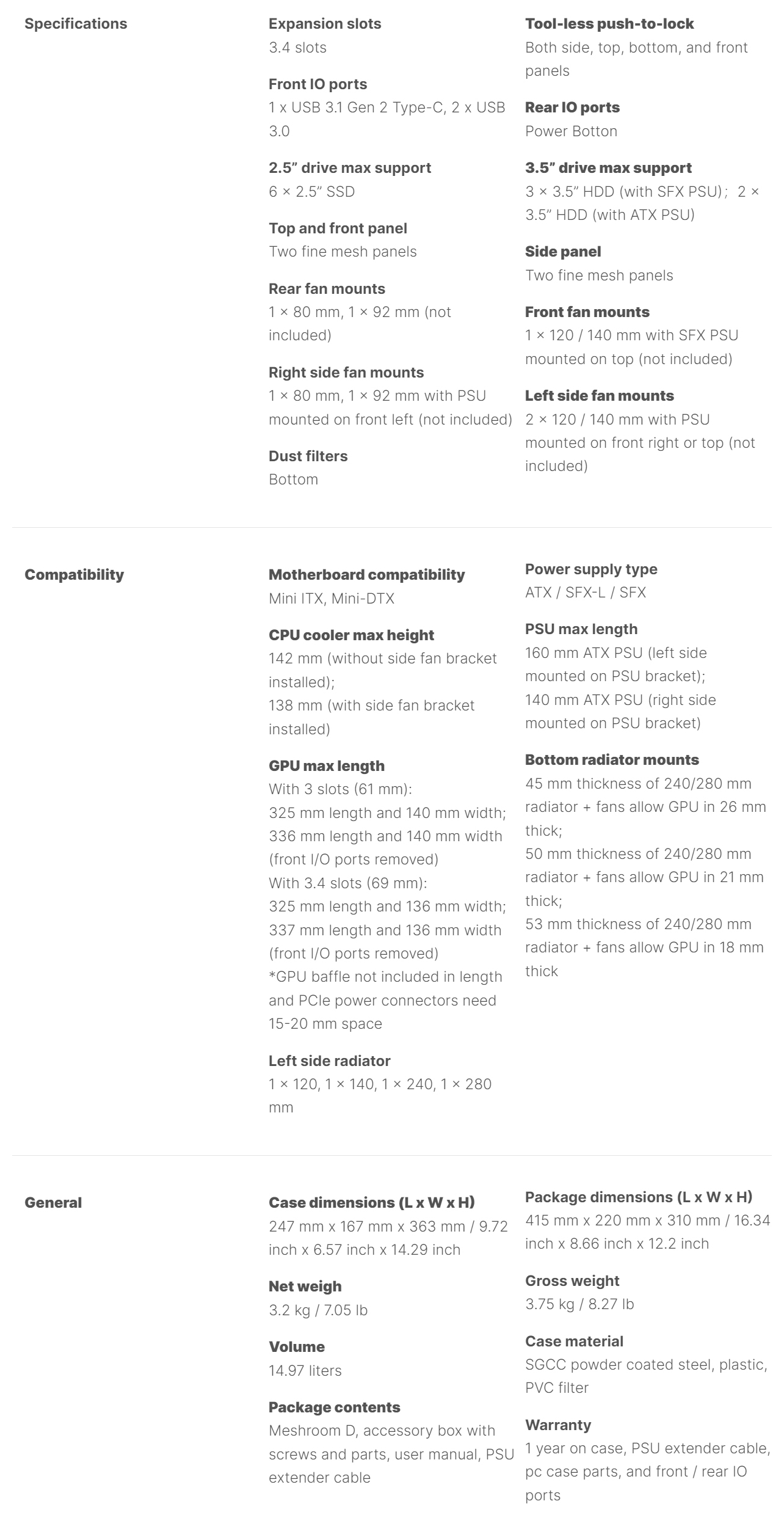
Task: Click the Dust filters label
Action: 308,456
